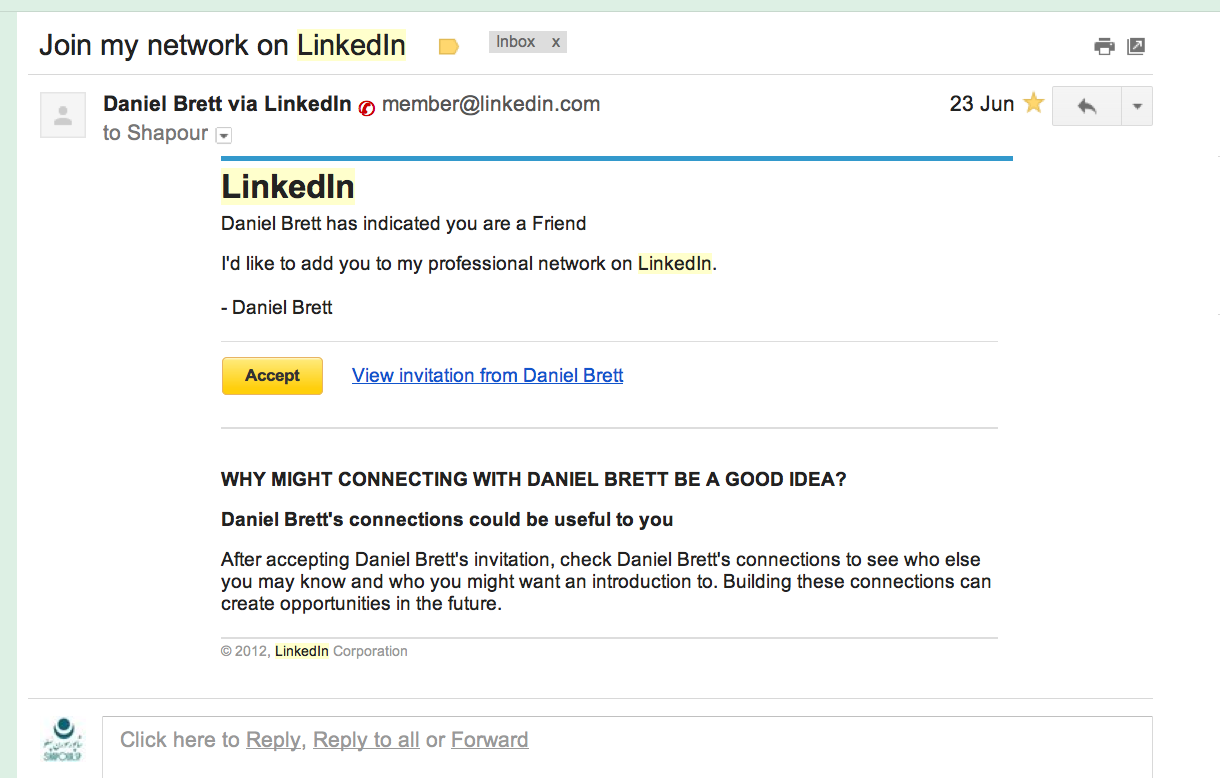Click sender's avatar placeholder icon
The image size is (1220, 778).
[62, 114]
